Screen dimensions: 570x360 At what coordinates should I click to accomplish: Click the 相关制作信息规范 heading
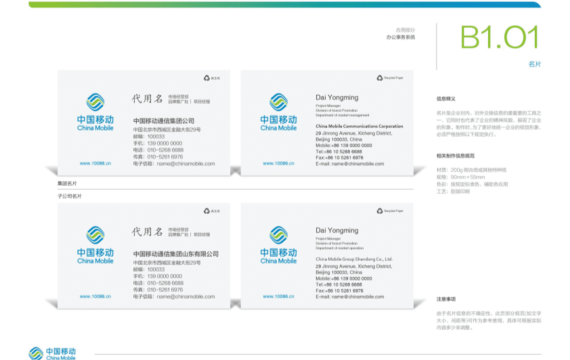pyautogui.click(x=455, y=156)
